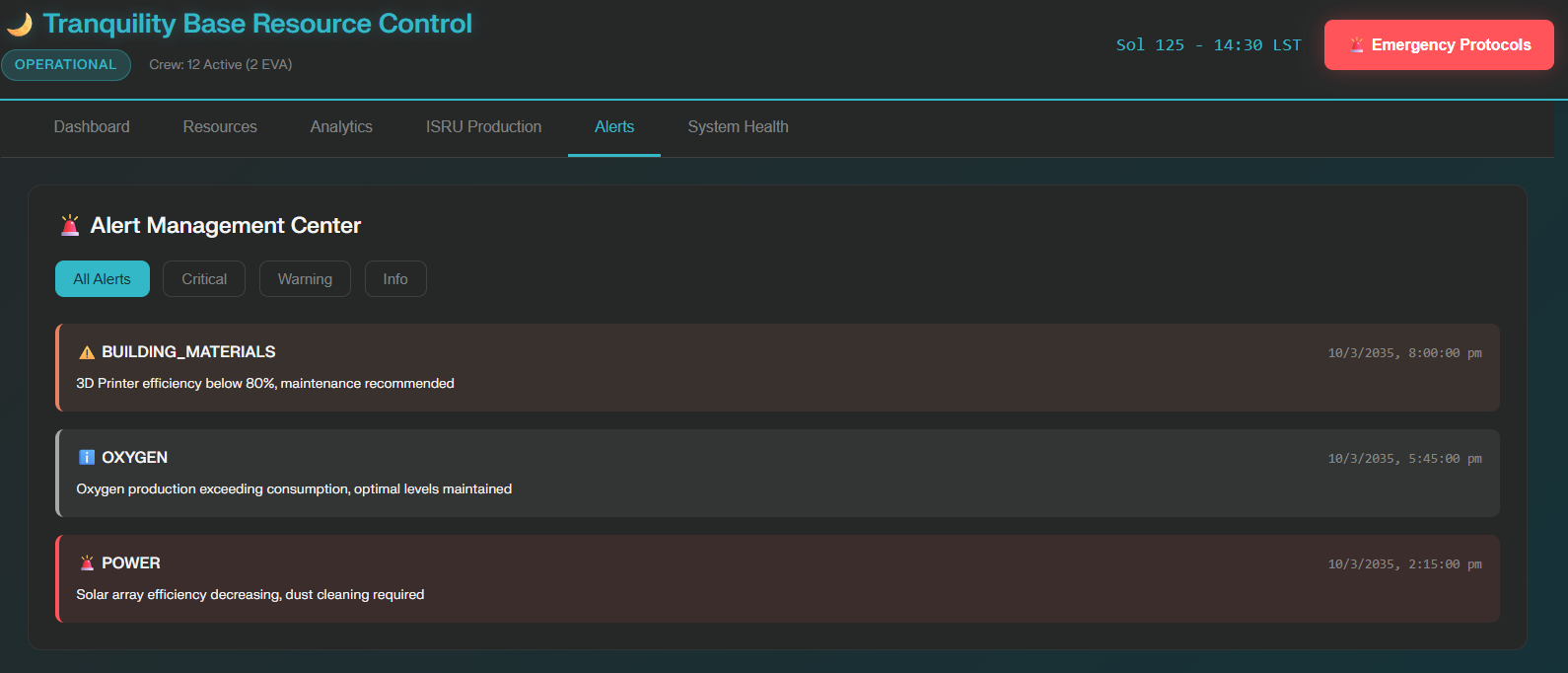Filter alerts by Critical

coord(204,279)
